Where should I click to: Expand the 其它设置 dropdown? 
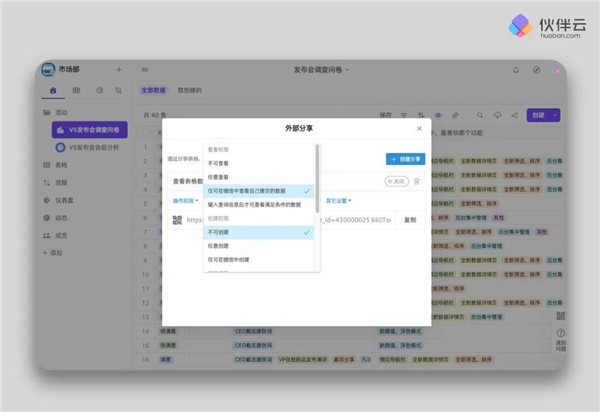[339, 201]
